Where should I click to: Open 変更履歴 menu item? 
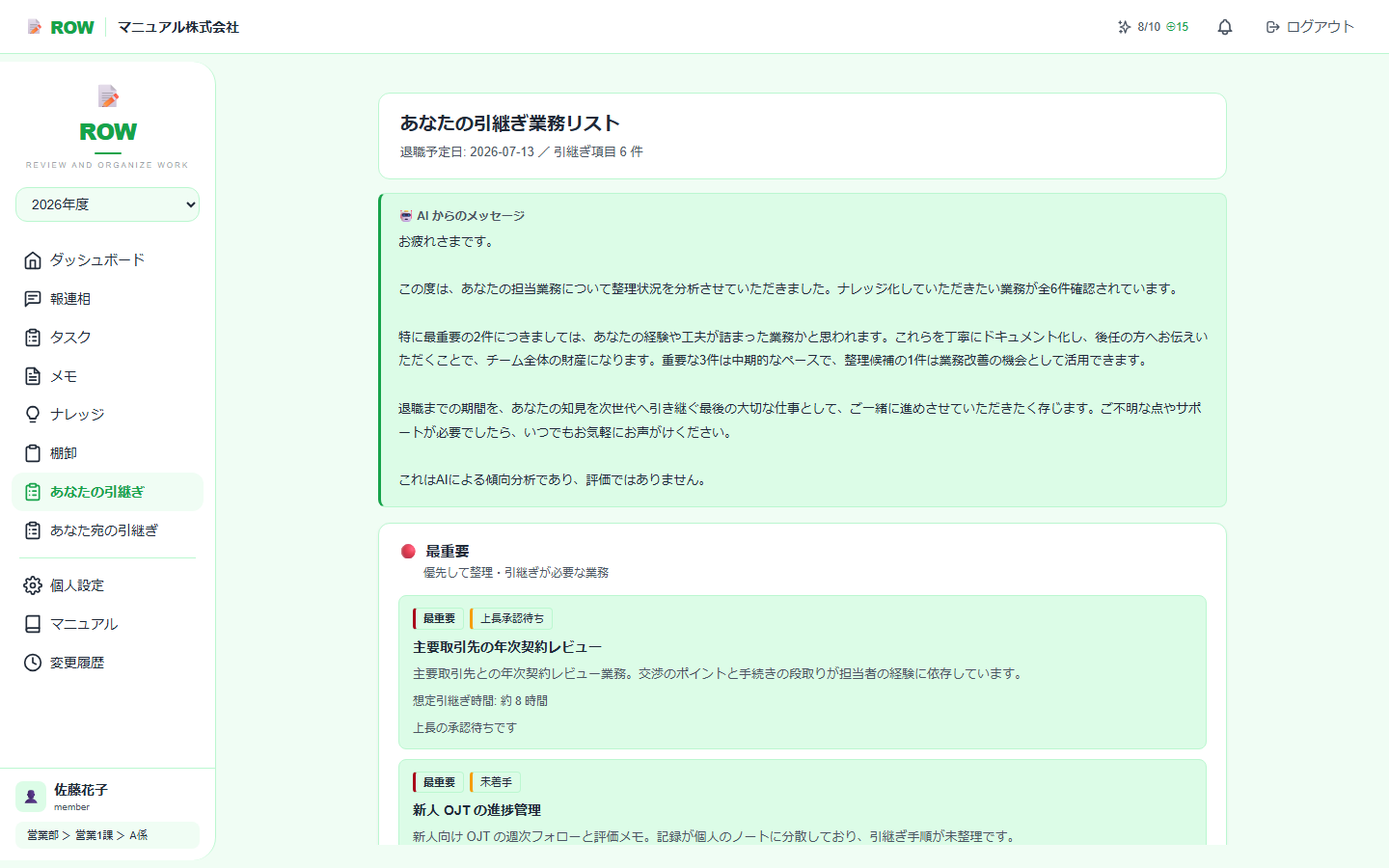tap(108, 663)
